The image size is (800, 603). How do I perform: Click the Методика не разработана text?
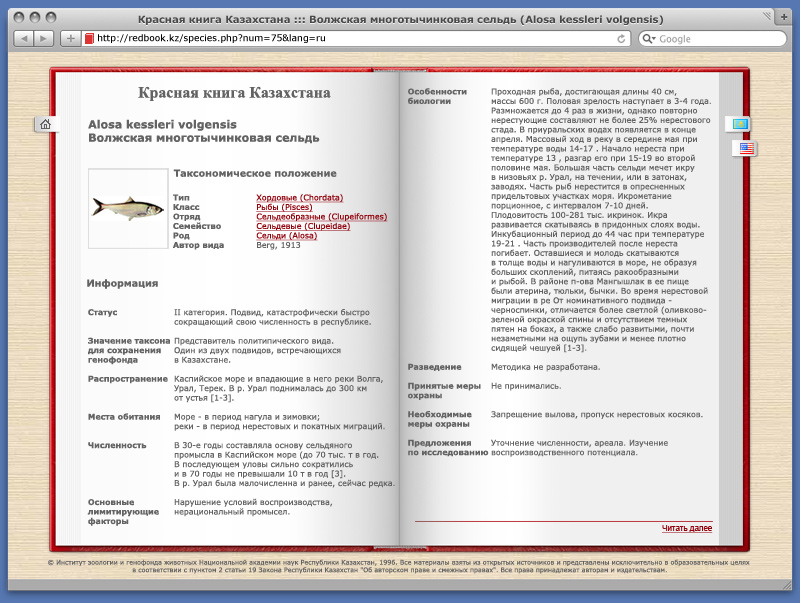point(545,367)
